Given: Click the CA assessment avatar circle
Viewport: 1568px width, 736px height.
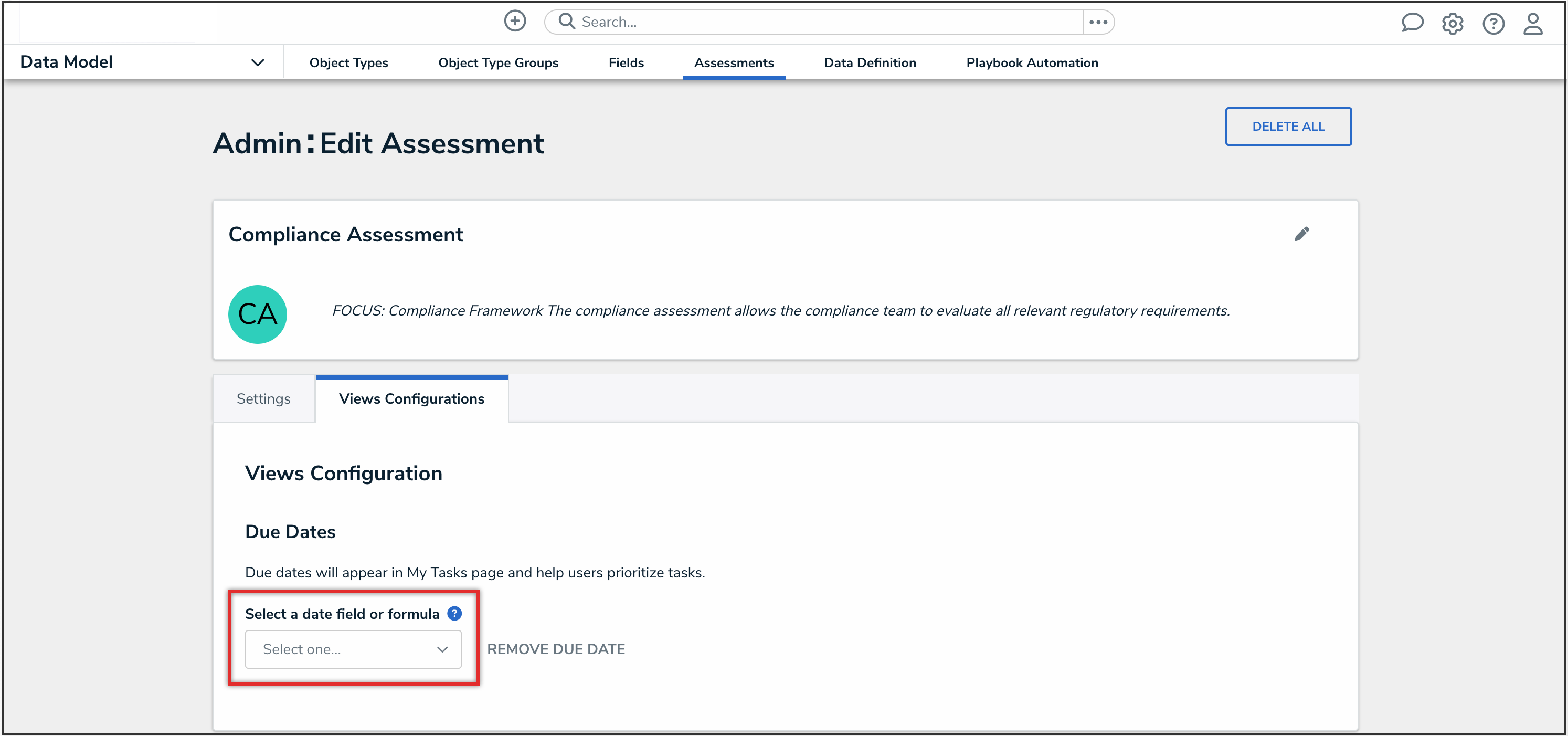Looking at the screenshot, I should (x=258, y=314).
